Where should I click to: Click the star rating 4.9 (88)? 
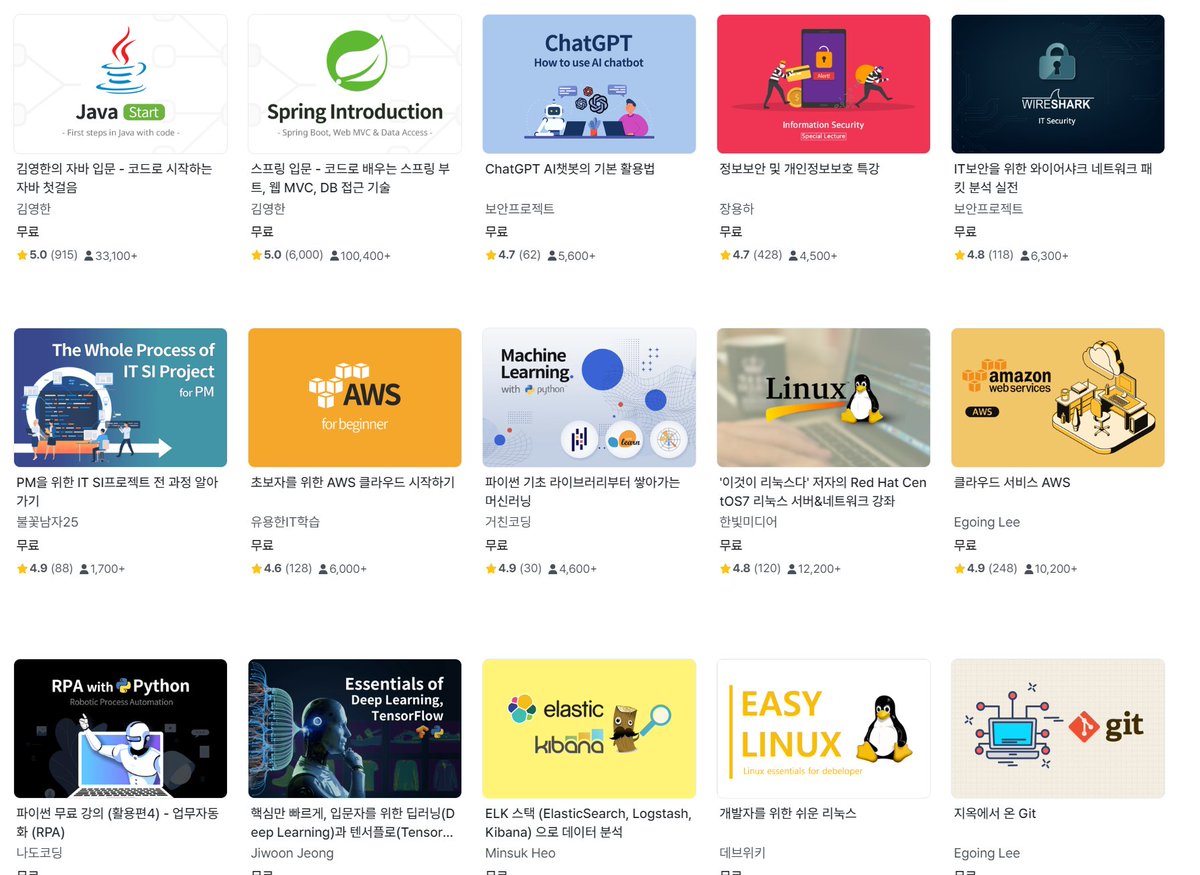tap(44, 569)
